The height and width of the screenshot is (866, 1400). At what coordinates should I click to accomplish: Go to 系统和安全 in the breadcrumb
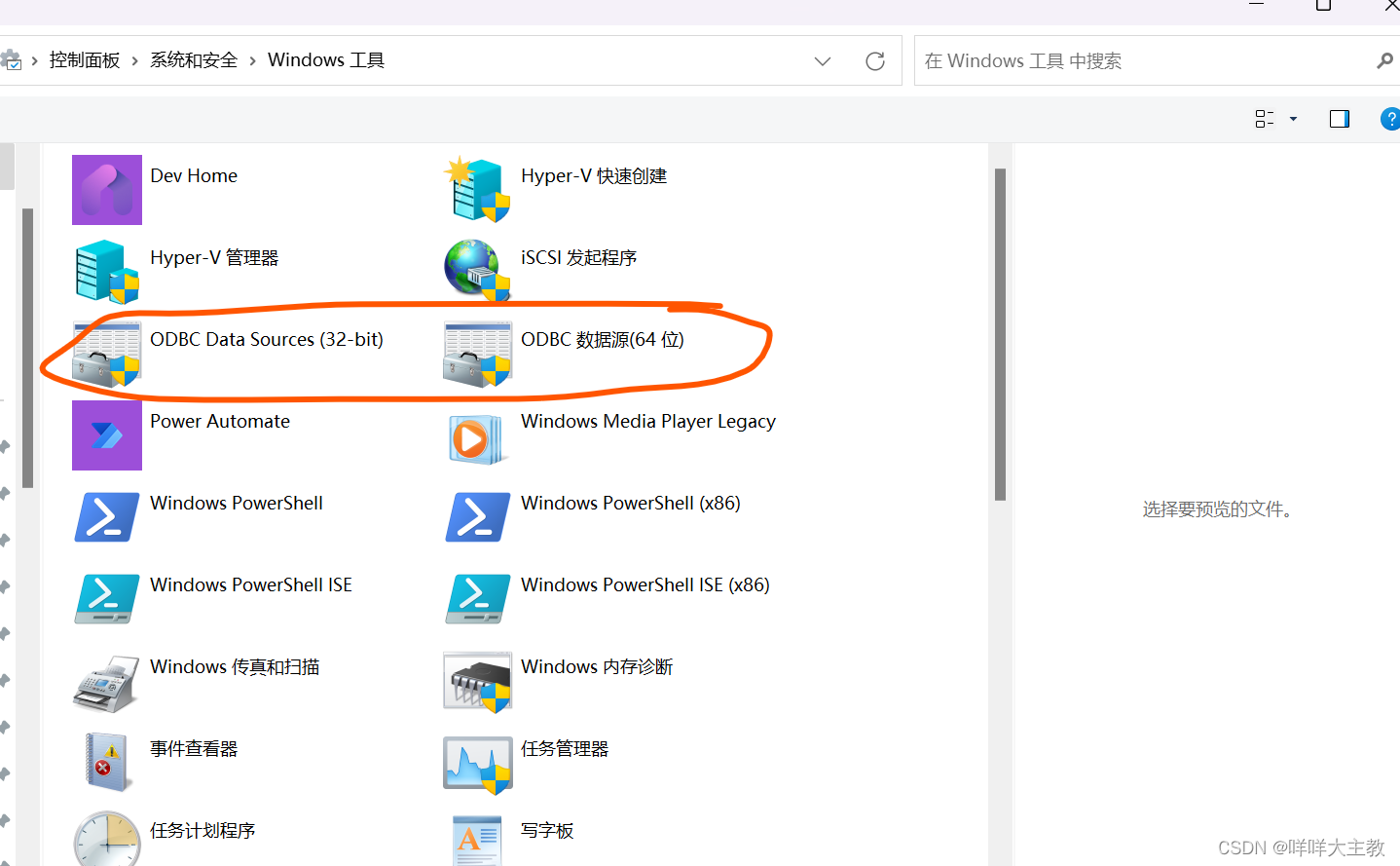pyautogui.click(x=193, y=59)
